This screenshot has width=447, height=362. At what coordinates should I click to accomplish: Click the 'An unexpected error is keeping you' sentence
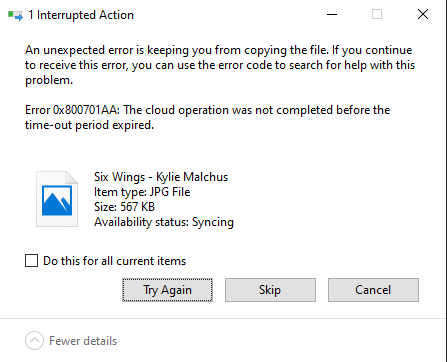click(x=118, y=50)
